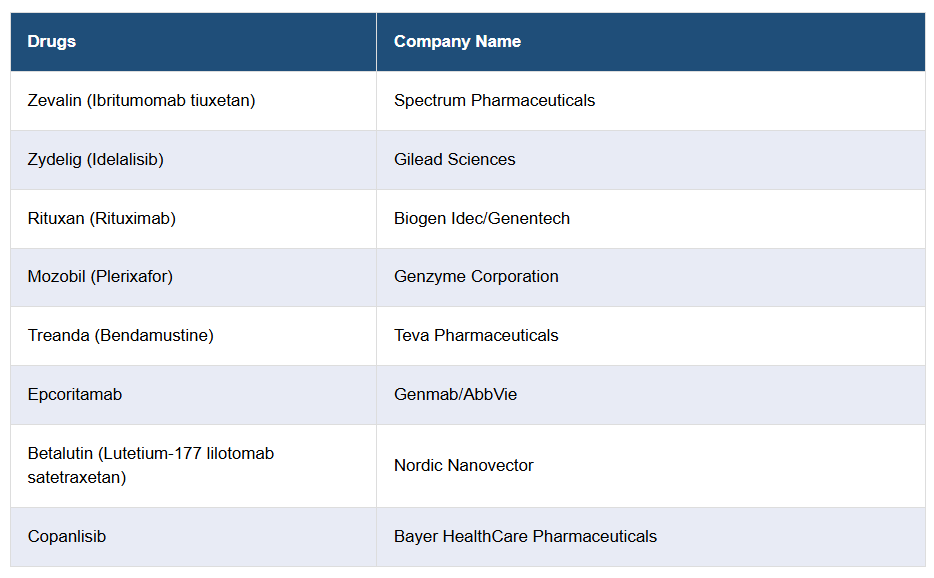
Task: Click Bayer HealthCare Pharmaceuticals company name
Action: [x=525, y=537]
